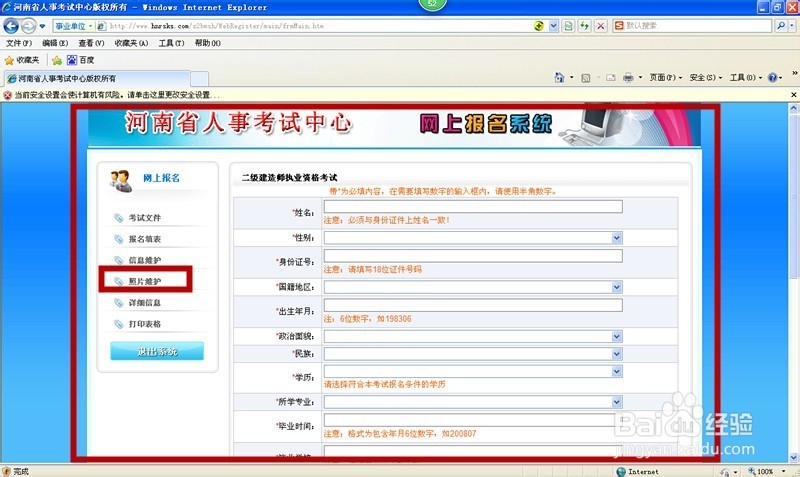Image resolution: width=800 pixels, height=477 pixels.
Task: Open 打印表格 in the sidebar
Action: (144, 324)
